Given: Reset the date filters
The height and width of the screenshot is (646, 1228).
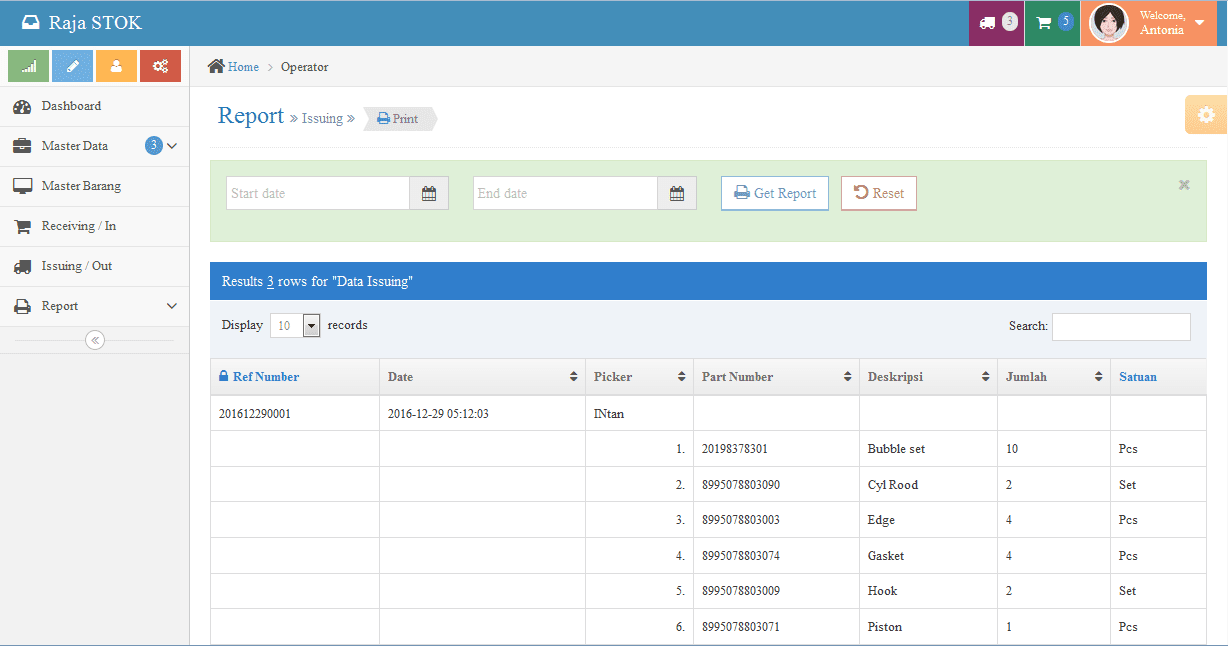Looking at the screenshot, I should (878, 192).
